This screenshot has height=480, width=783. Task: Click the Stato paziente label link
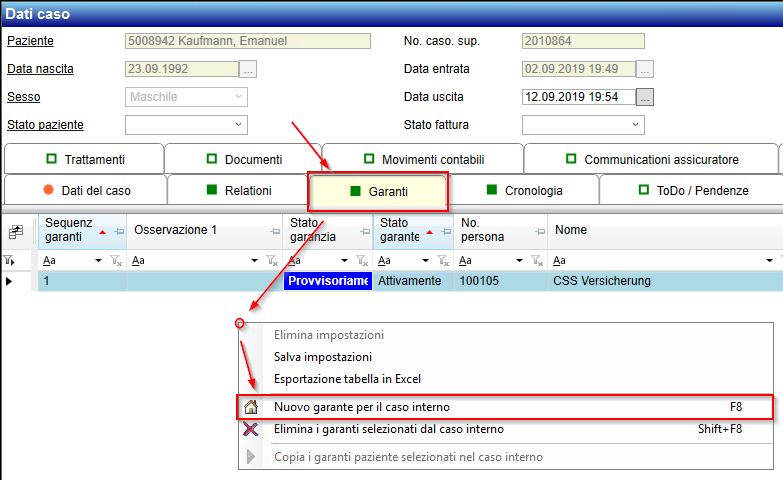point(45,124)
